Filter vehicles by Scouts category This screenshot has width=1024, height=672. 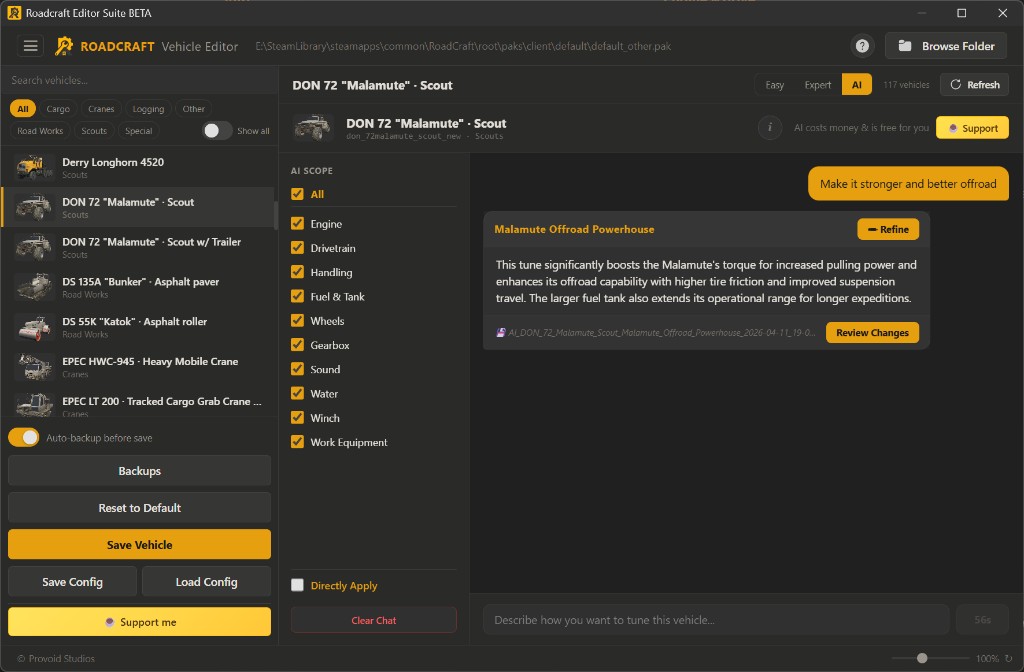click(94, 131)
